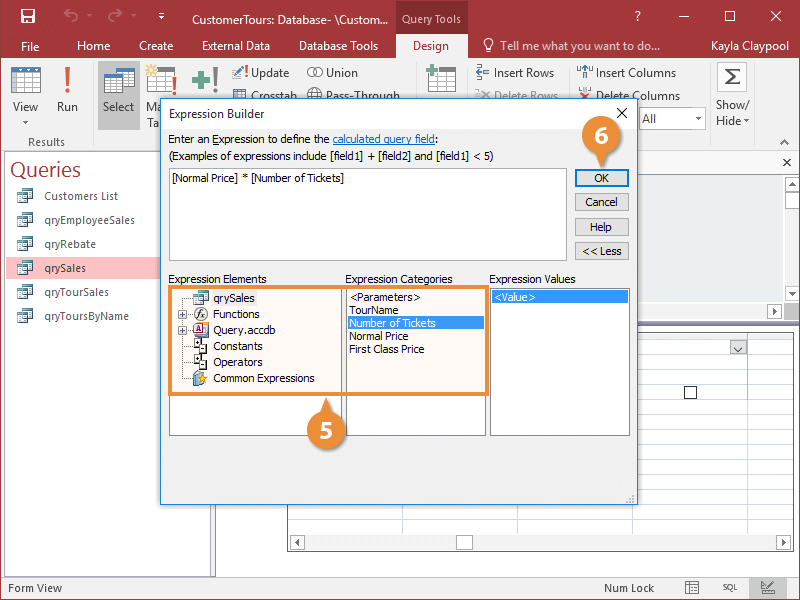Click inside the expression text box

pos(367,214)
